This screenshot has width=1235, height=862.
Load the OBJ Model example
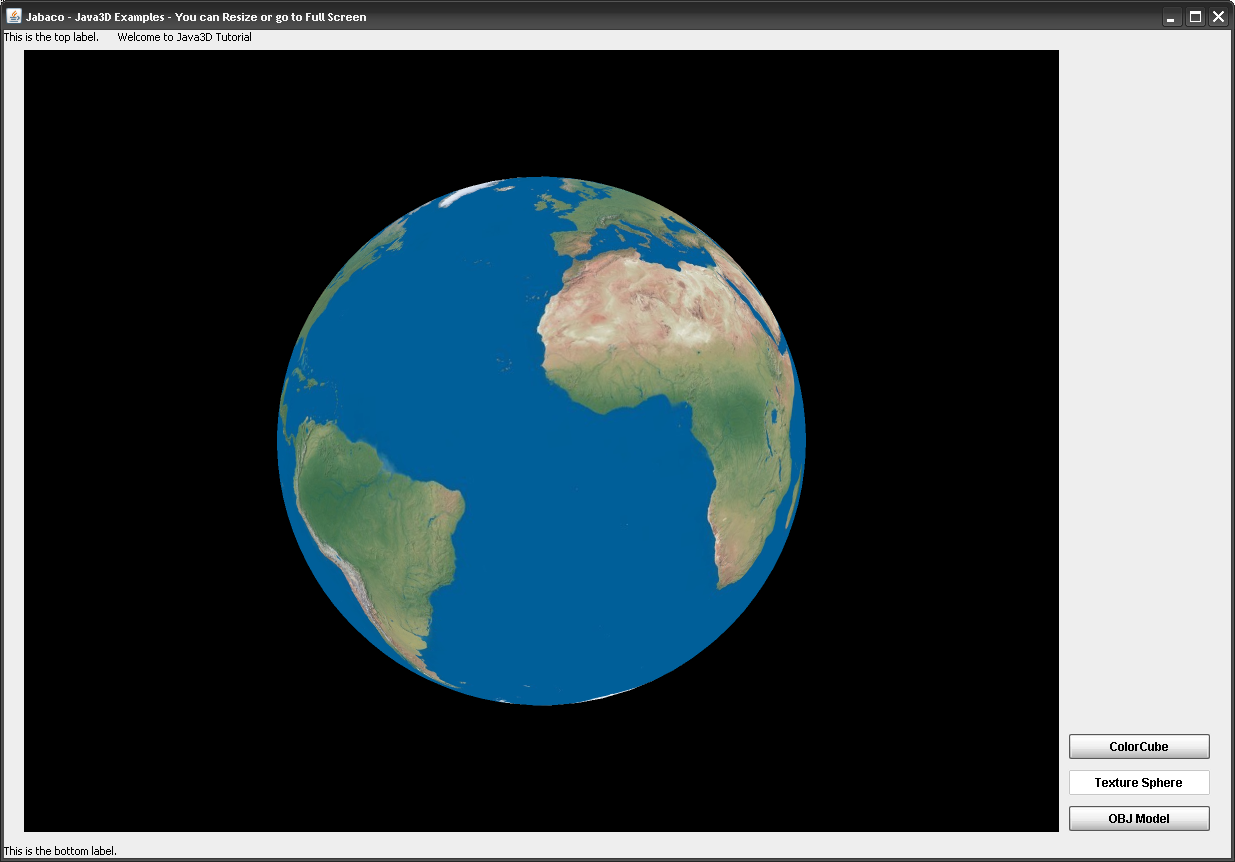[1139, 819]
